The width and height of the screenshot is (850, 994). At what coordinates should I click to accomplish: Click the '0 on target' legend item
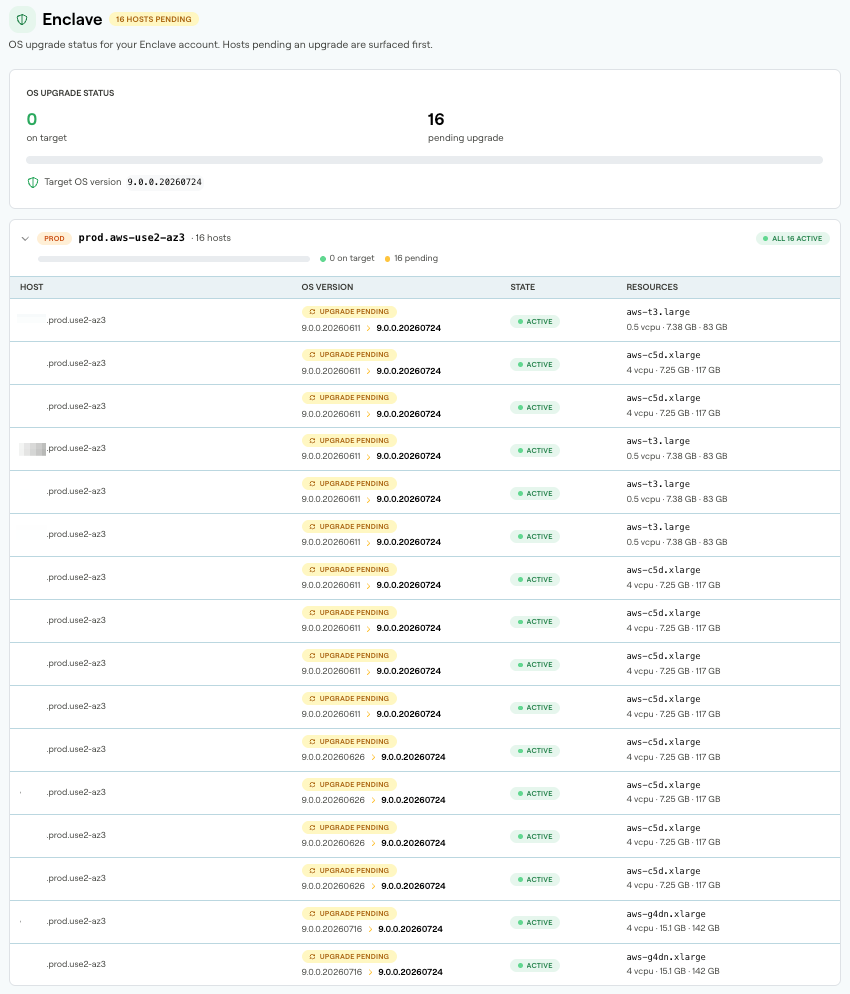point(347,258)
